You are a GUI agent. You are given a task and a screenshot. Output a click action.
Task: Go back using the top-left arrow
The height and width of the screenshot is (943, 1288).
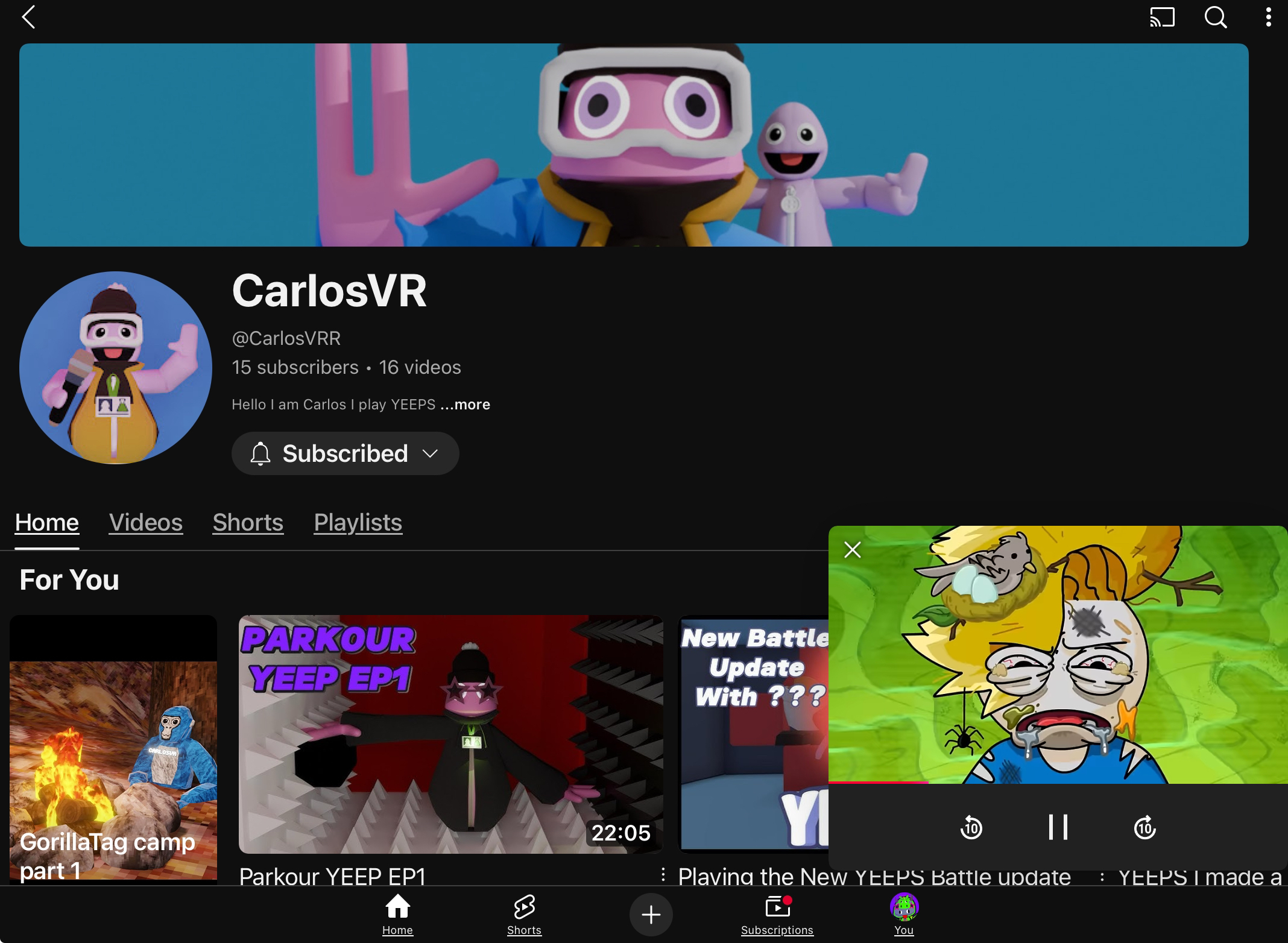coord(29,17)
